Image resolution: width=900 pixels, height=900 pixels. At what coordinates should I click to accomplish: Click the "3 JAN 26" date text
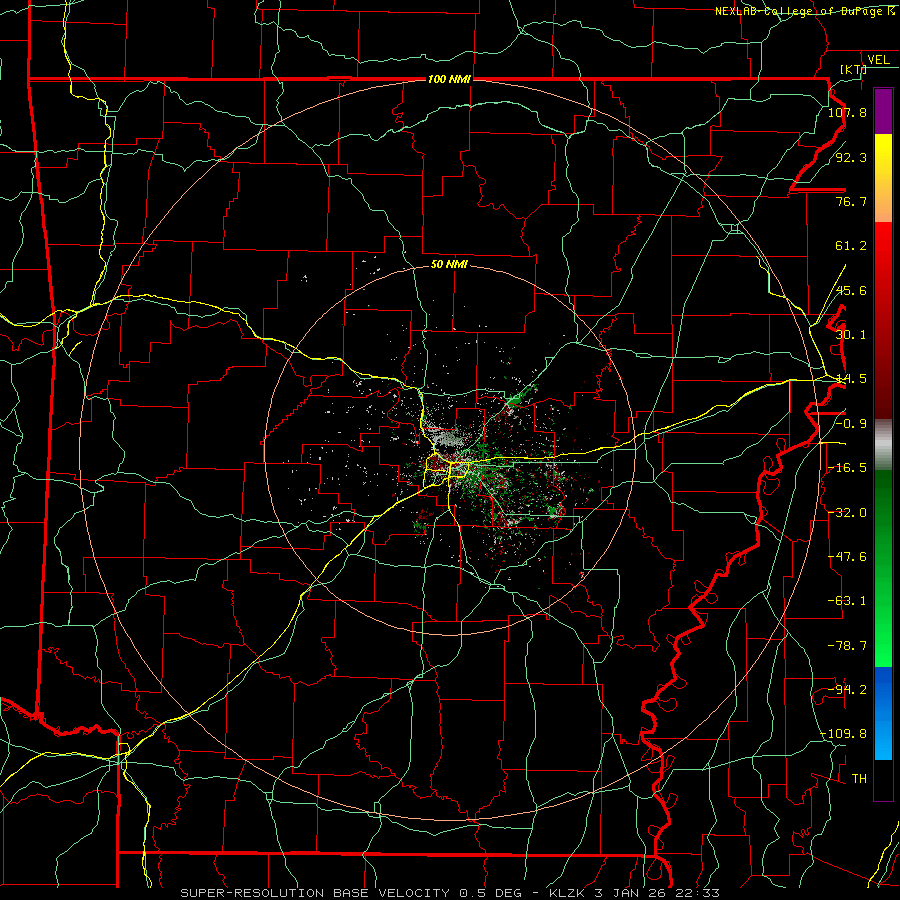tap(630, 893)
